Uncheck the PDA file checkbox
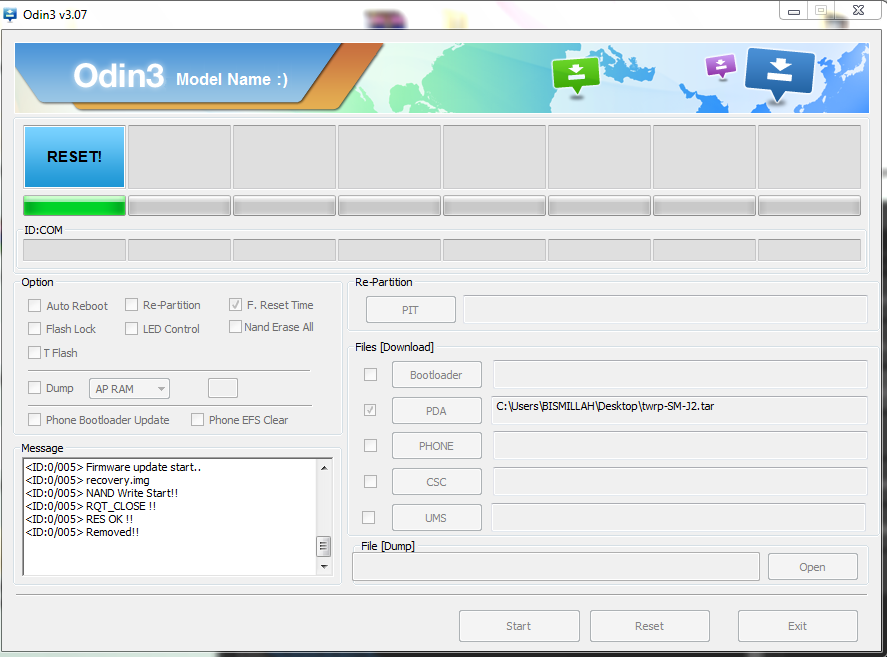The height and width of the screenshot is (657, 887). tap(370, 410)
